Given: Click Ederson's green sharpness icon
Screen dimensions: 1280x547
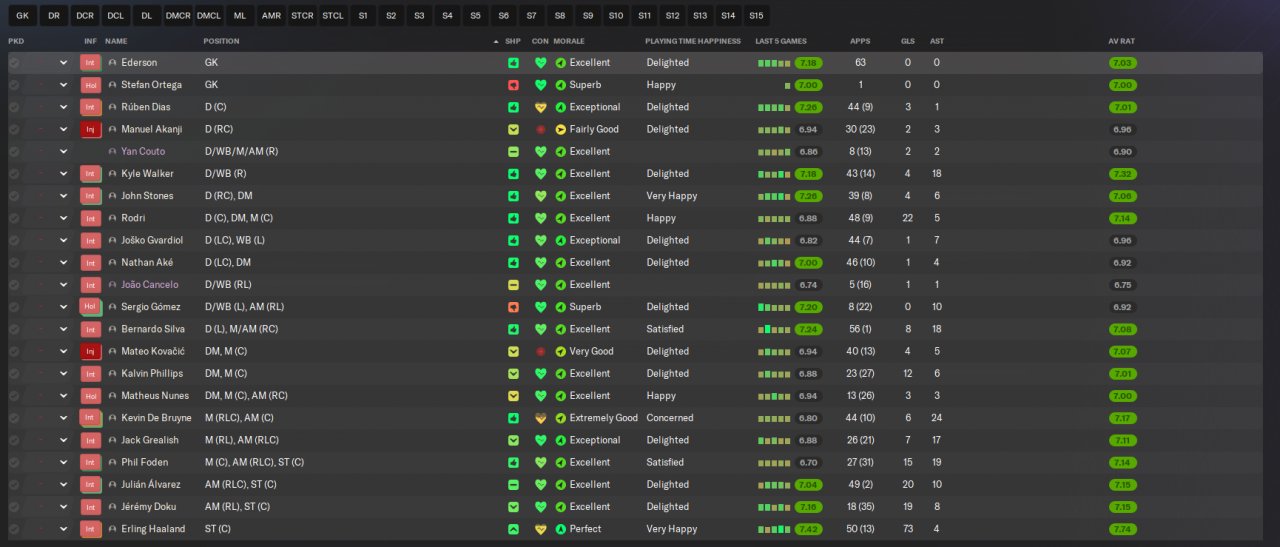Looking at the screenshot, I should 513,63.
